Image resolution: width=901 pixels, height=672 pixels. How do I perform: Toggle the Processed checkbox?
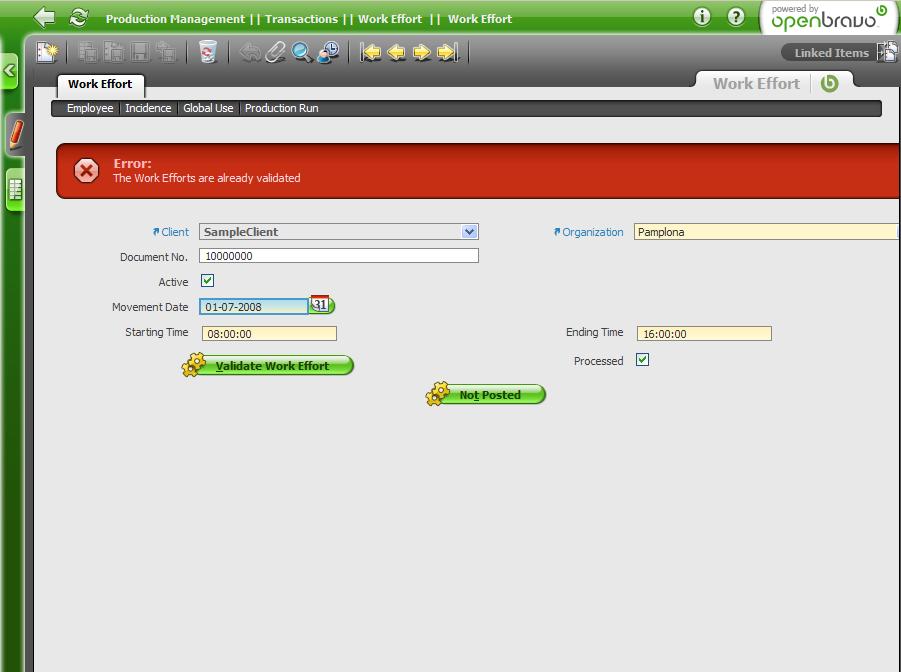pyautogui.click(x=642, y=360)
